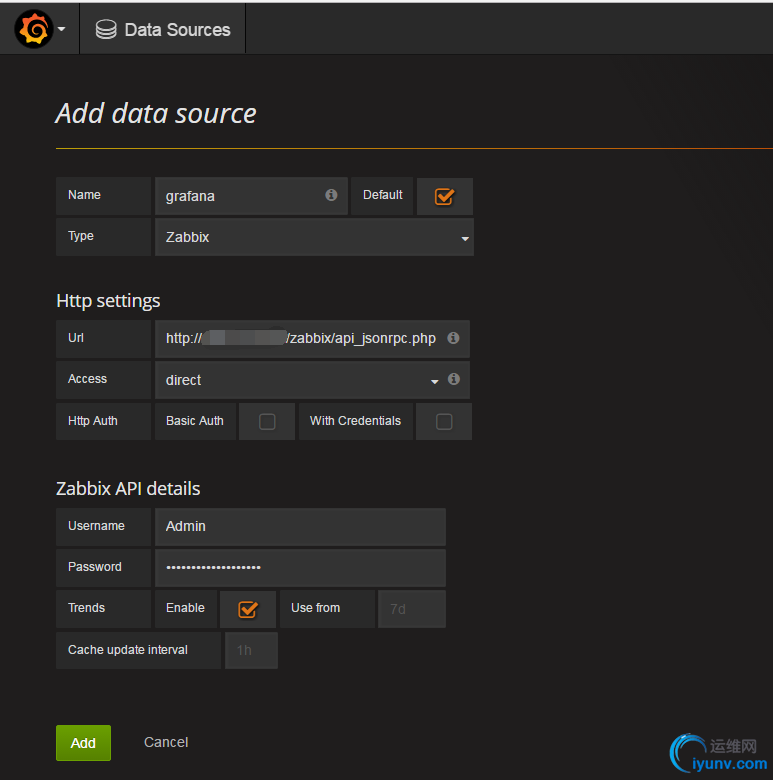Click the green Add button

coord(83,743)
